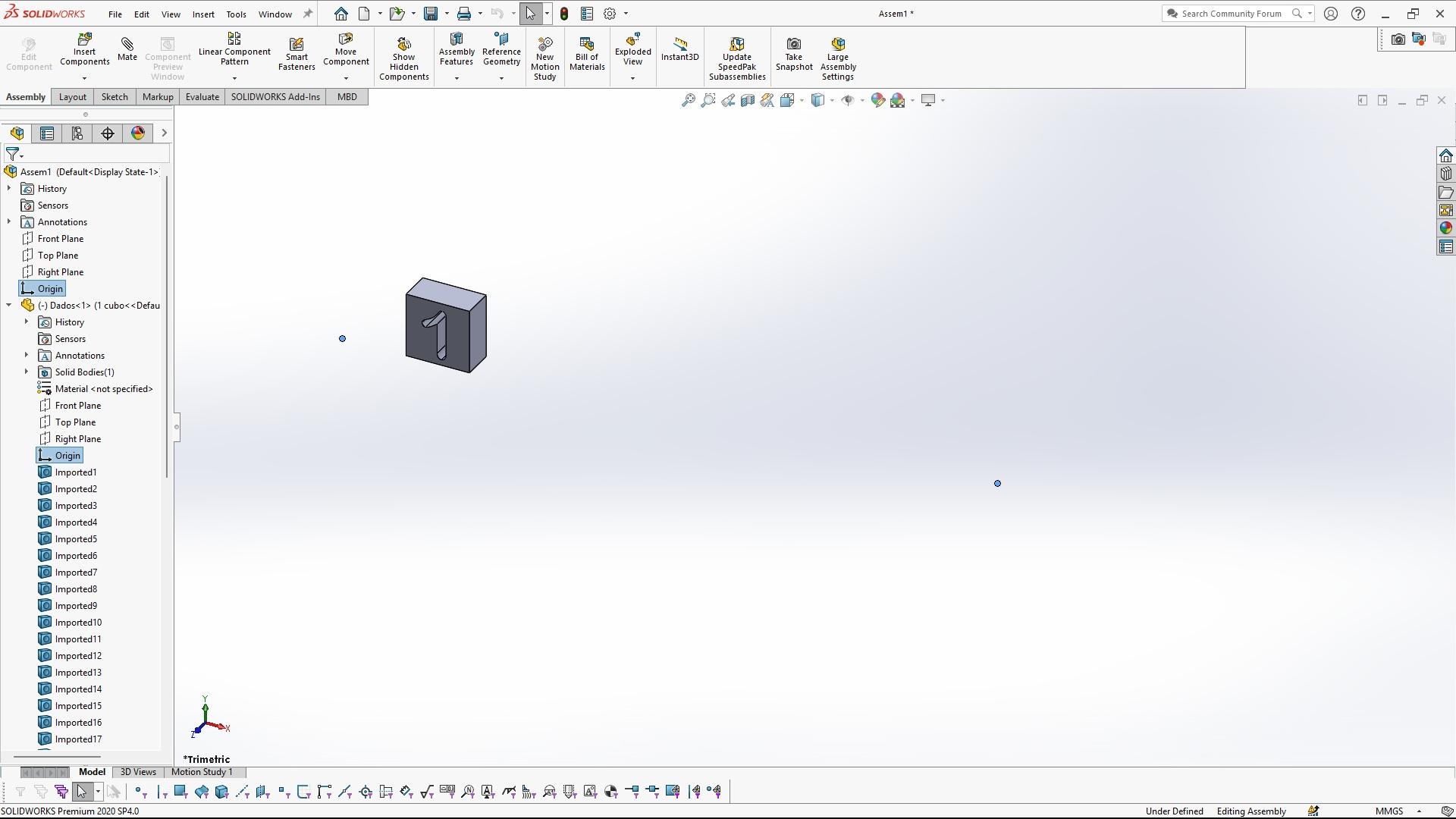Open the DisplayManager tab icon

click(x=138, y=133)
